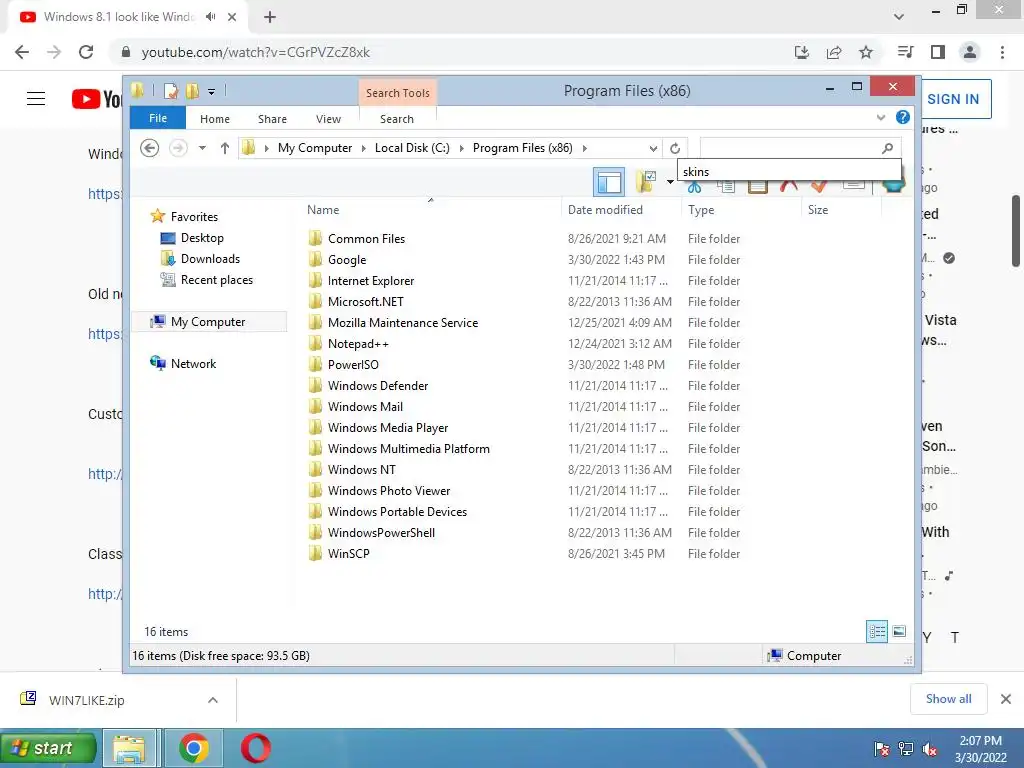Click the Windows start button
This screenshot has height=768, width=1024.
(47, 748)
